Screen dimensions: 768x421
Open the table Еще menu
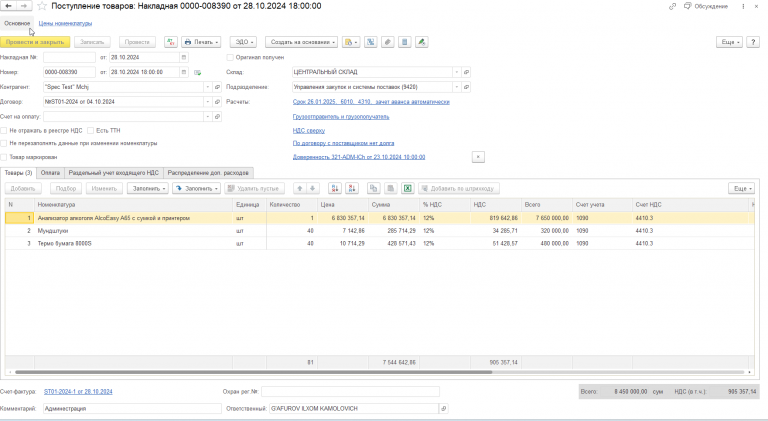[742, 188]
